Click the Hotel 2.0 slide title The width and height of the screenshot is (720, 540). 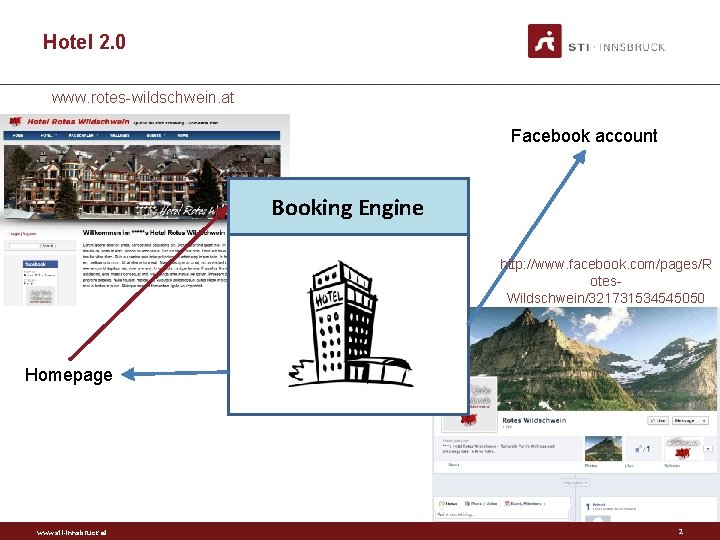84,42
